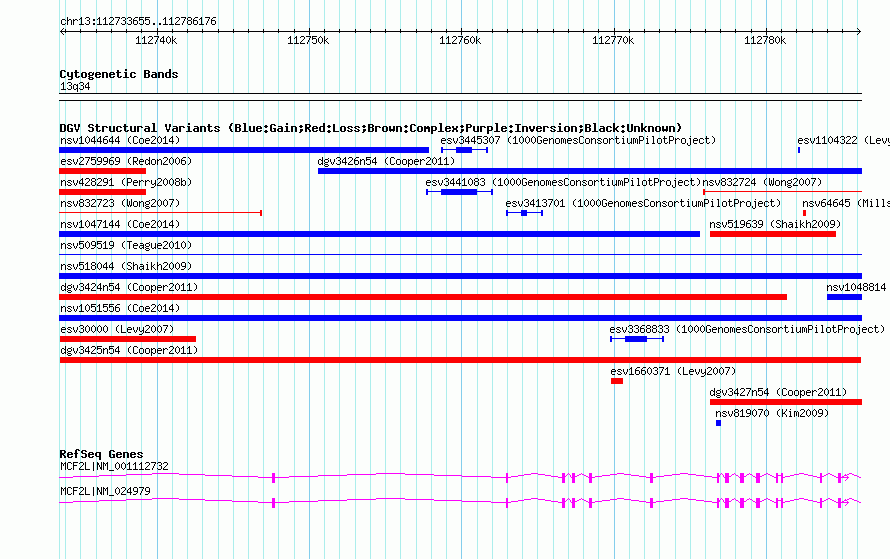Click the esv1660371 (Levy2007) small red bar
The height and width of the screenshot is (559, 890).
[x=617, y=381]
